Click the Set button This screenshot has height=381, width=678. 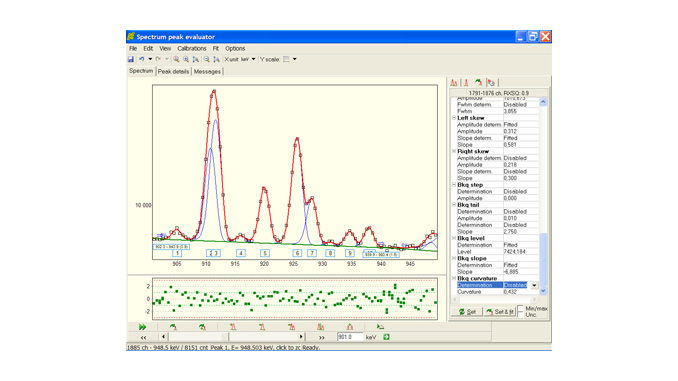(x=467, y=311)
